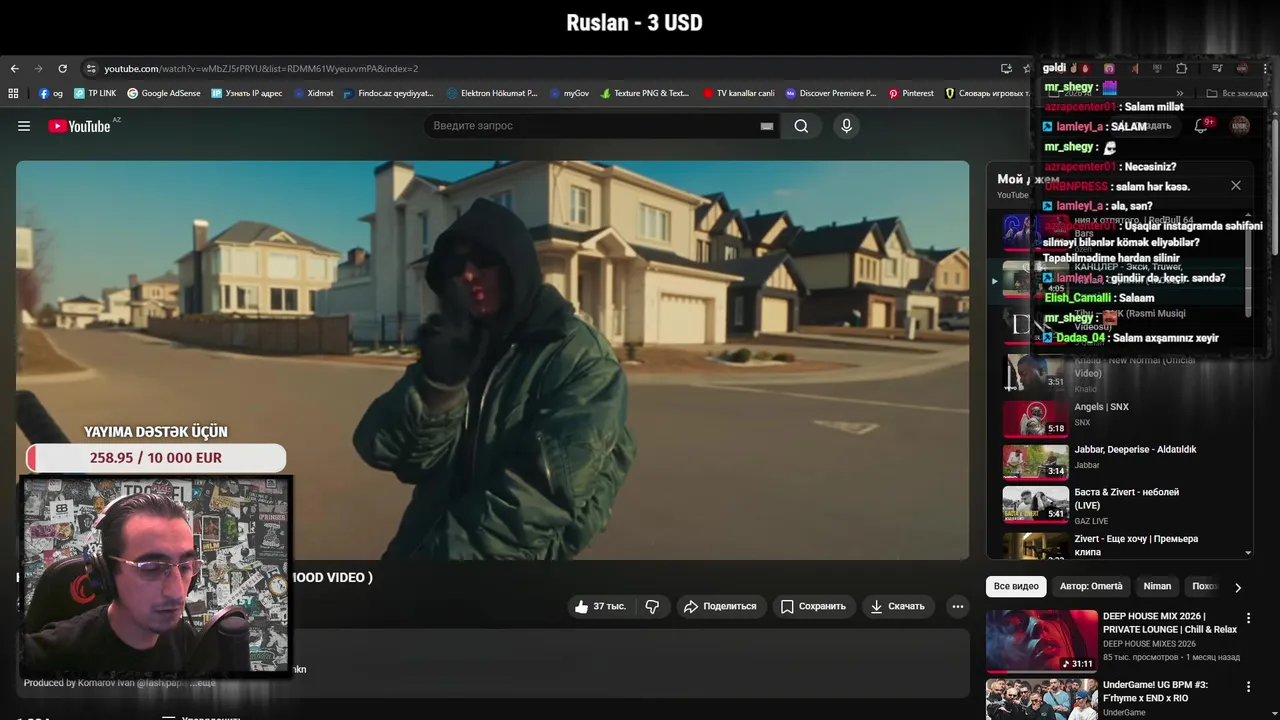
Task: Open options for UnderGame! UG BPM #3
Action: click(1248, 687)
